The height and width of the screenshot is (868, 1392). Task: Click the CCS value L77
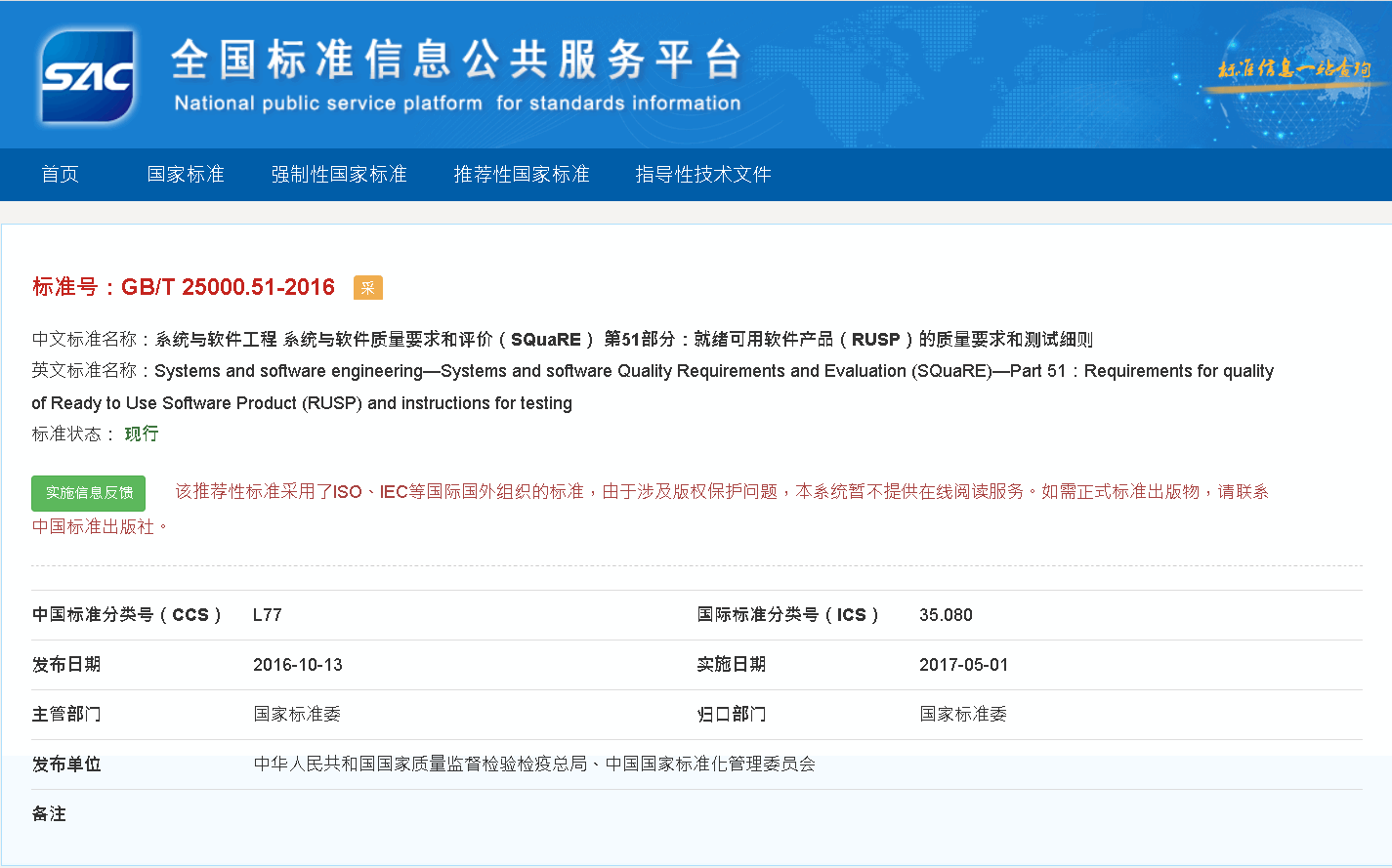click(x=268, y=615)
